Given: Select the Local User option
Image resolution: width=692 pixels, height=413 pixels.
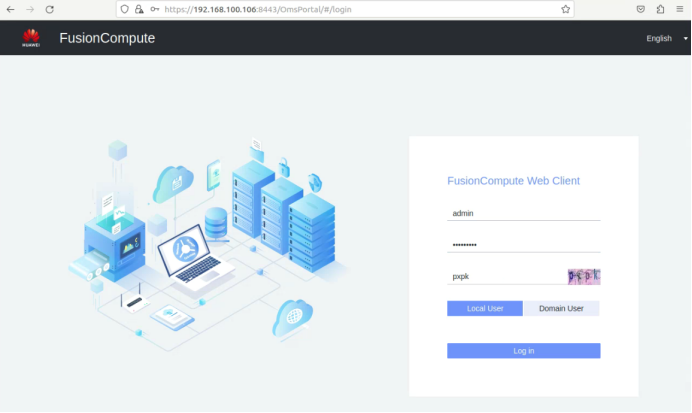Looking at the screenshot, I should [x=485, y=308].
